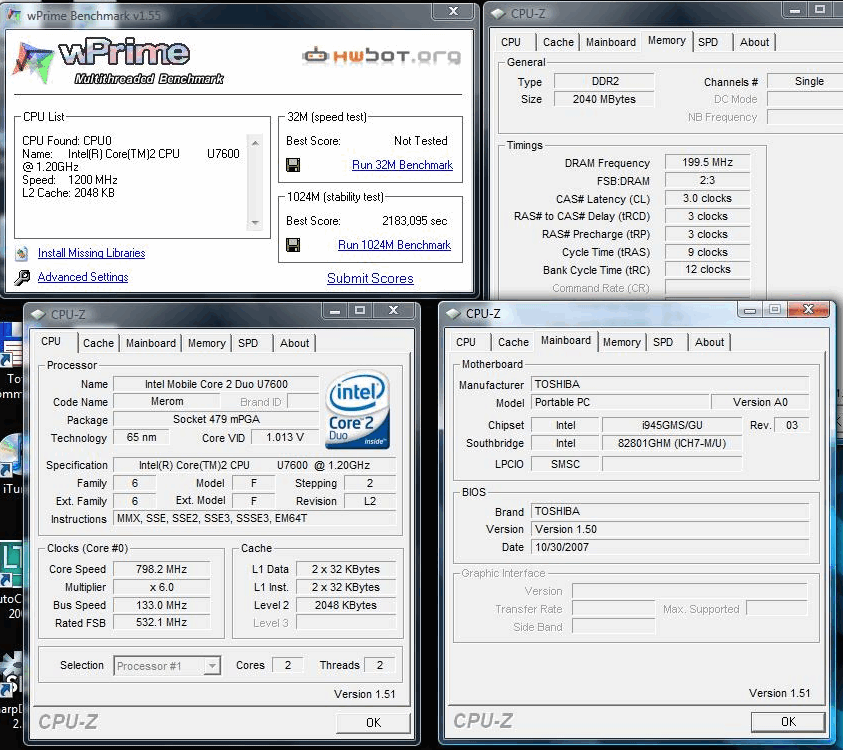Image resolution: width=843 pixels, height=750 pixels.
Task: Click the memory Size value 2040 MBytes
Action: [604, 99]
